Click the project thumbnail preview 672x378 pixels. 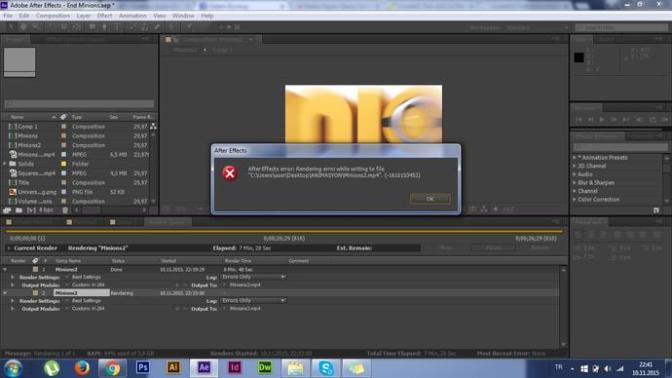(x=20, y=63)
